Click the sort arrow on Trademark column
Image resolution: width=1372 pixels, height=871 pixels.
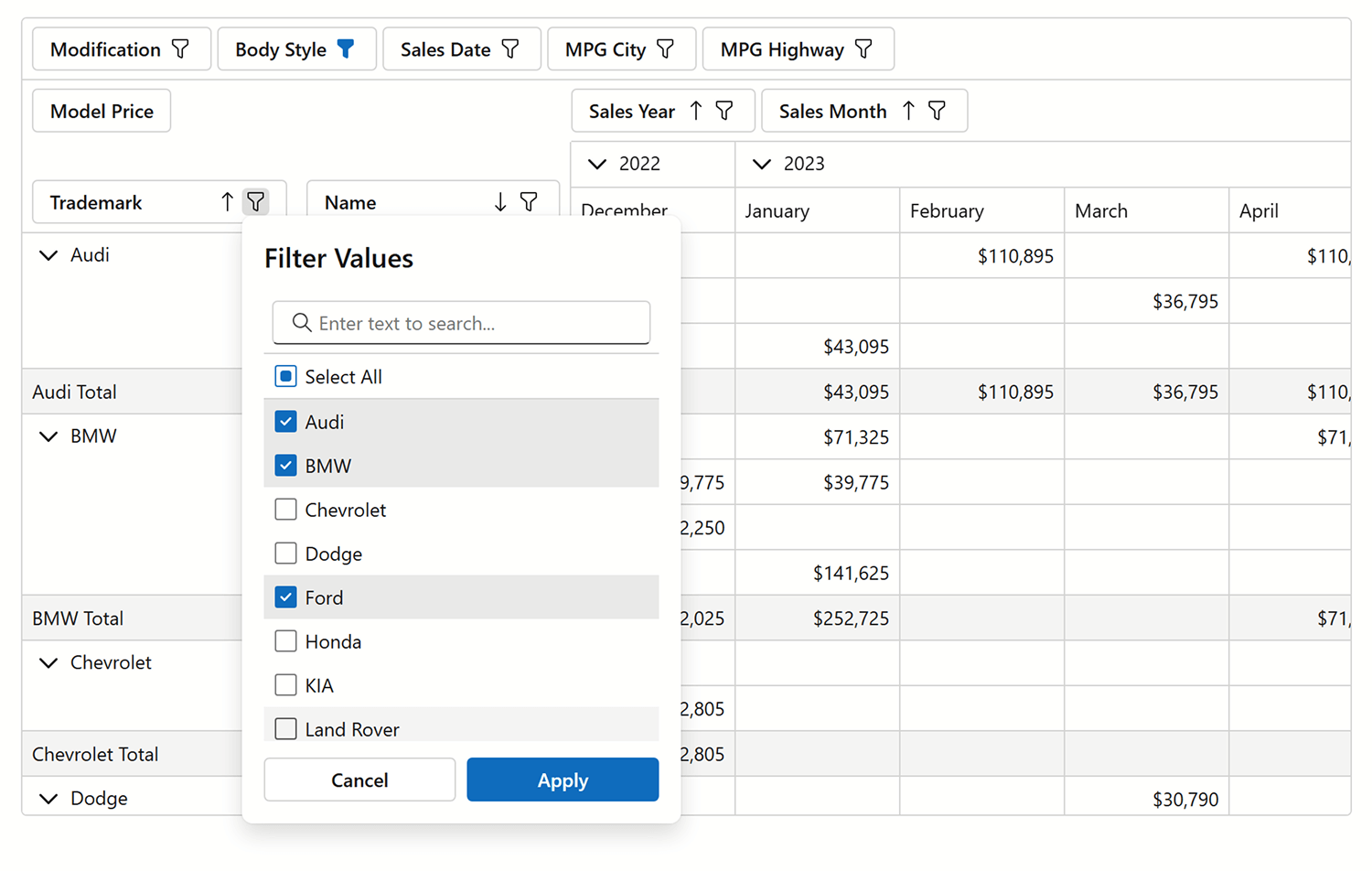[226, 201]
